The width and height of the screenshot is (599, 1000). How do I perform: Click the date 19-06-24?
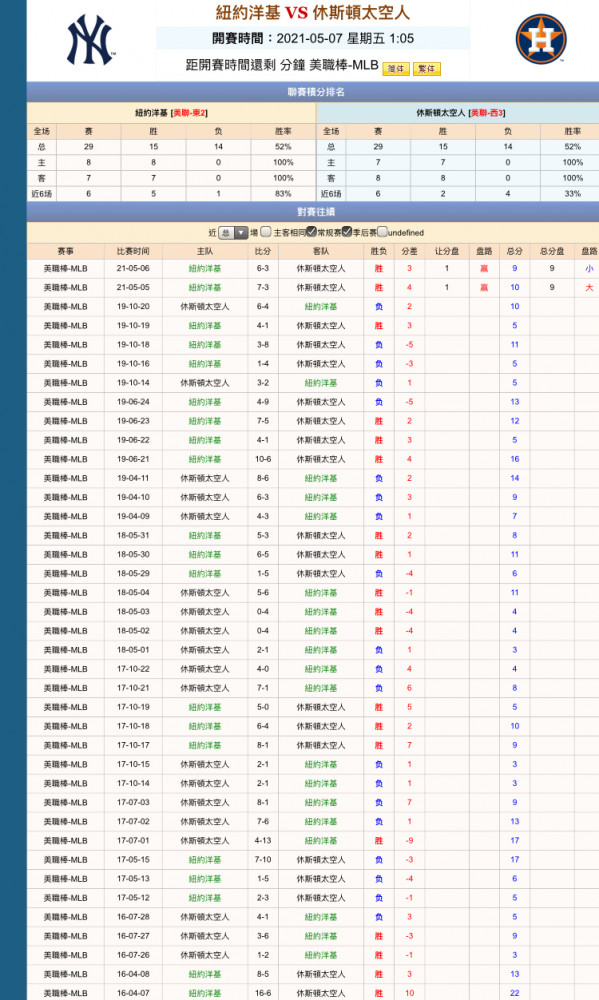click(133, 402)
